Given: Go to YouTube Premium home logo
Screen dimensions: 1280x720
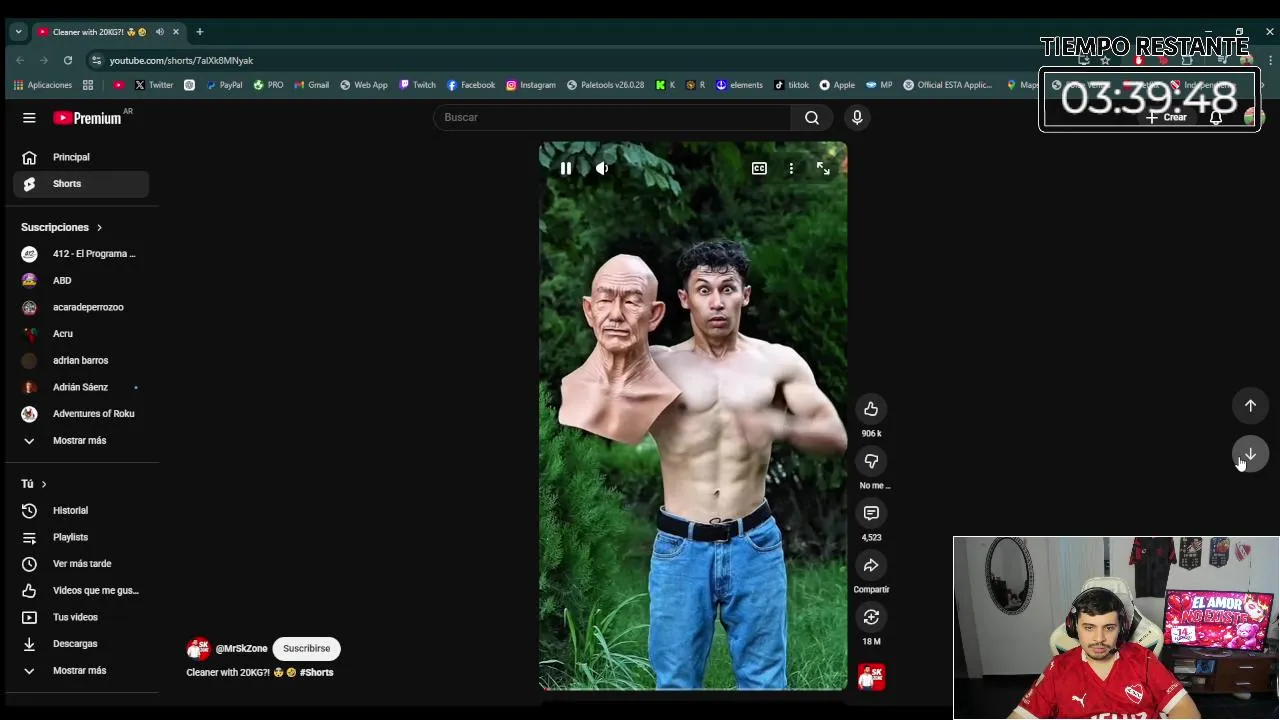Looking at the screenshot, I should (x=88, y=118).
